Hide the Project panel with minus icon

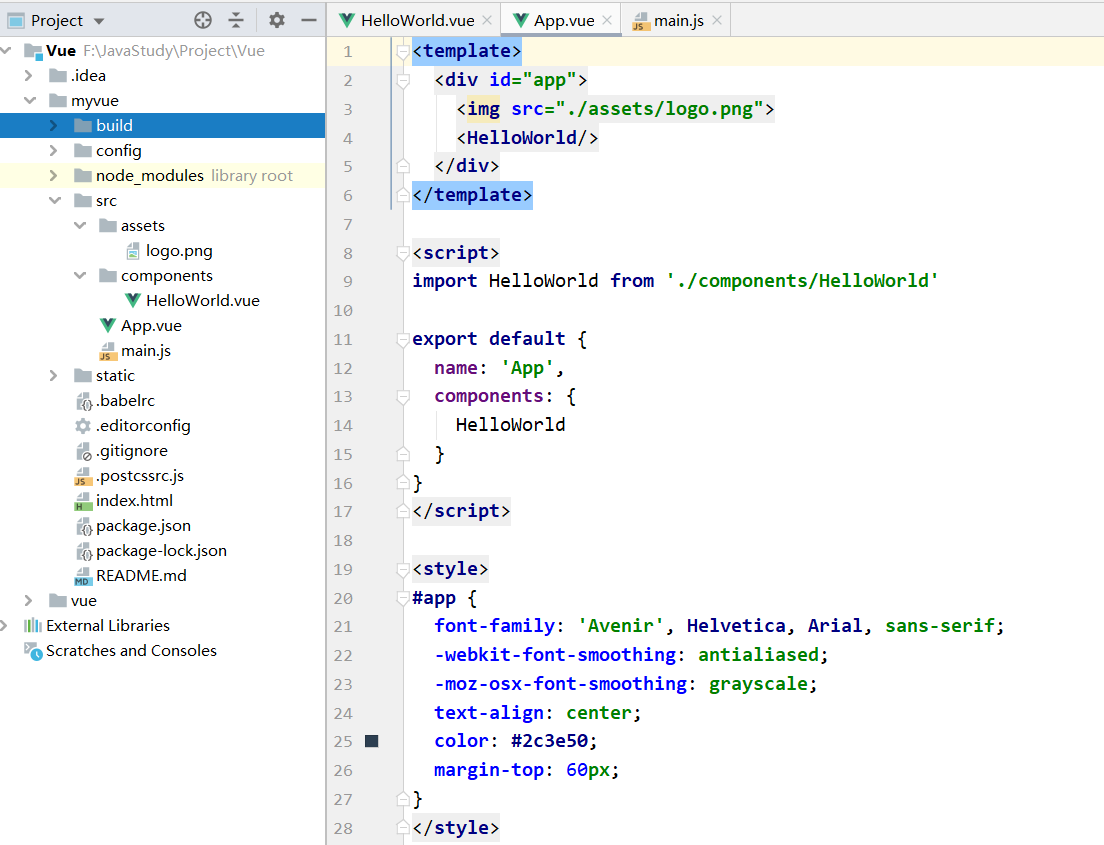[x=309, y=20]
